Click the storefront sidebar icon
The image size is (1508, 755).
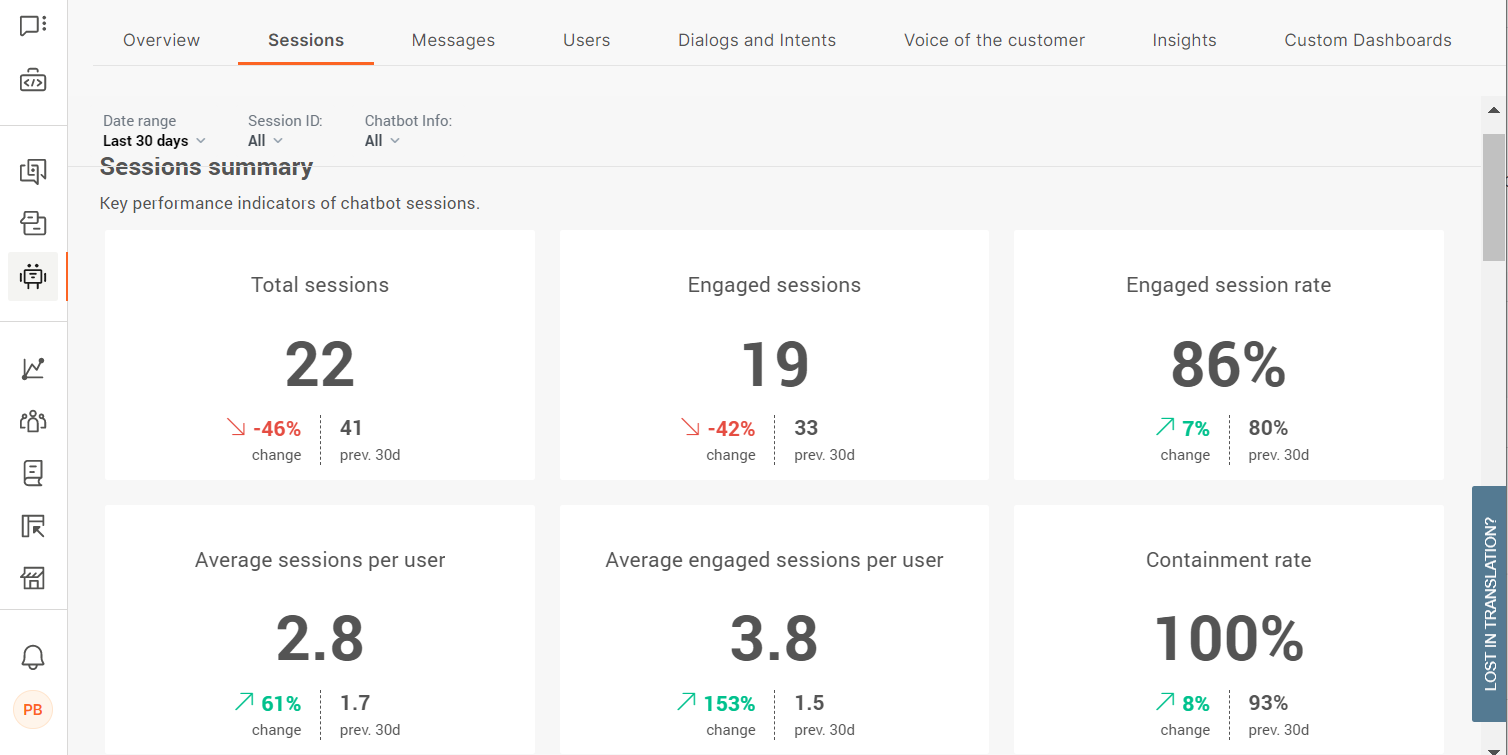[33, 578]
